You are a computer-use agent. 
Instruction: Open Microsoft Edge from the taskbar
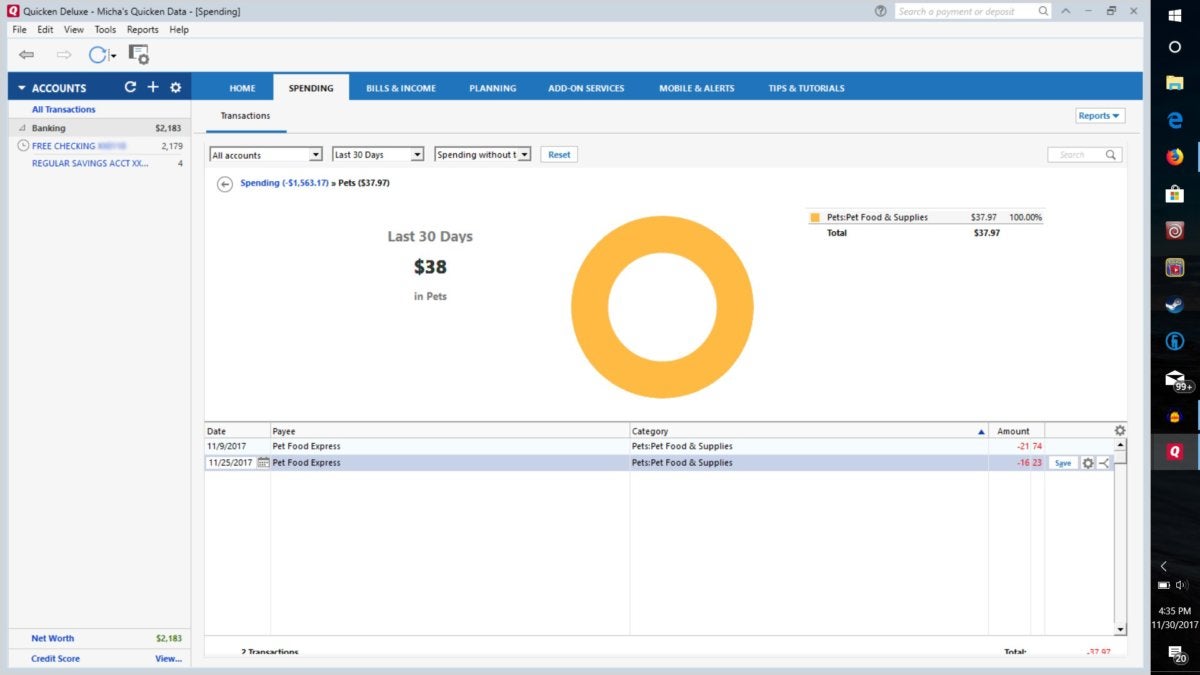pyautogui.click(x=1175, y=119)
